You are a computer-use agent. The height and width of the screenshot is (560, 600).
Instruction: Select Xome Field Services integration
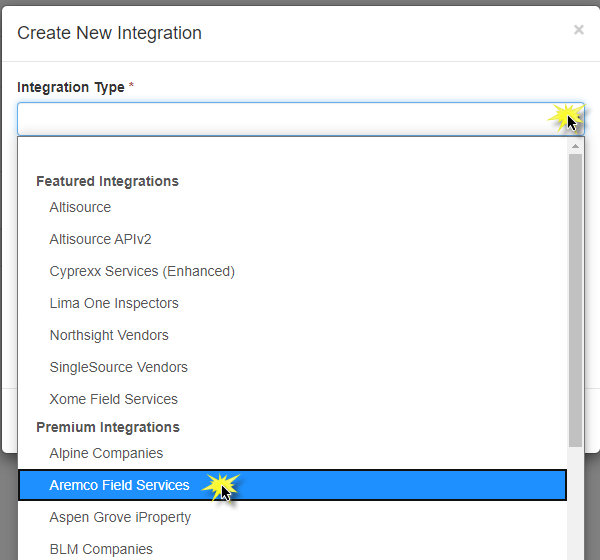[x=292, y=399]
